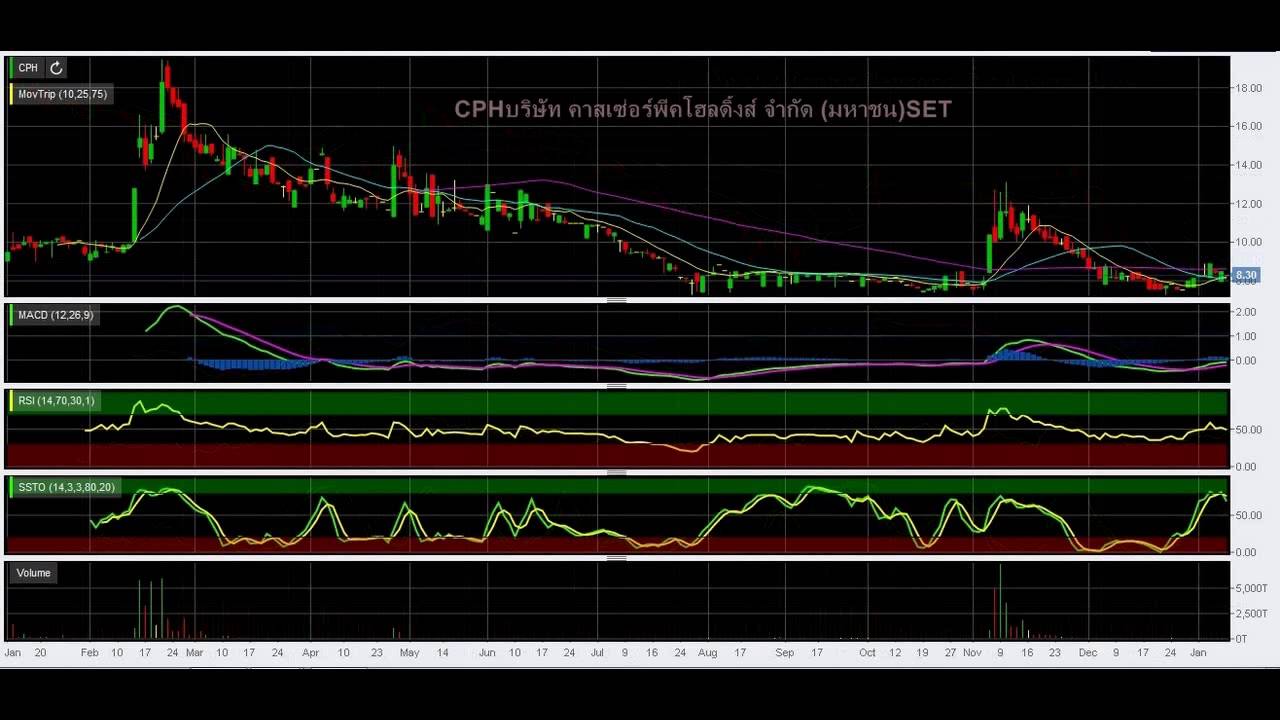The image size is (1280, 720).
Task: Open SSTO (14,3,3,80,20) indicator settings
Action: pyautogui.click(x=66, y=487)
